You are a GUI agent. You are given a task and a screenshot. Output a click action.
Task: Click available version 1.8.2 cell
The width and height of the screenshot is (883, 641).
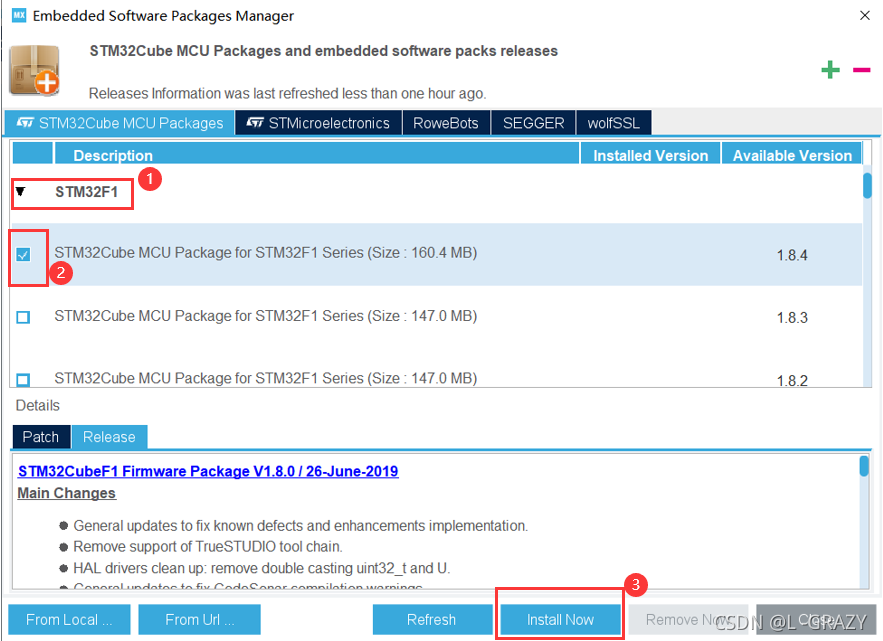tap(792, 380)
